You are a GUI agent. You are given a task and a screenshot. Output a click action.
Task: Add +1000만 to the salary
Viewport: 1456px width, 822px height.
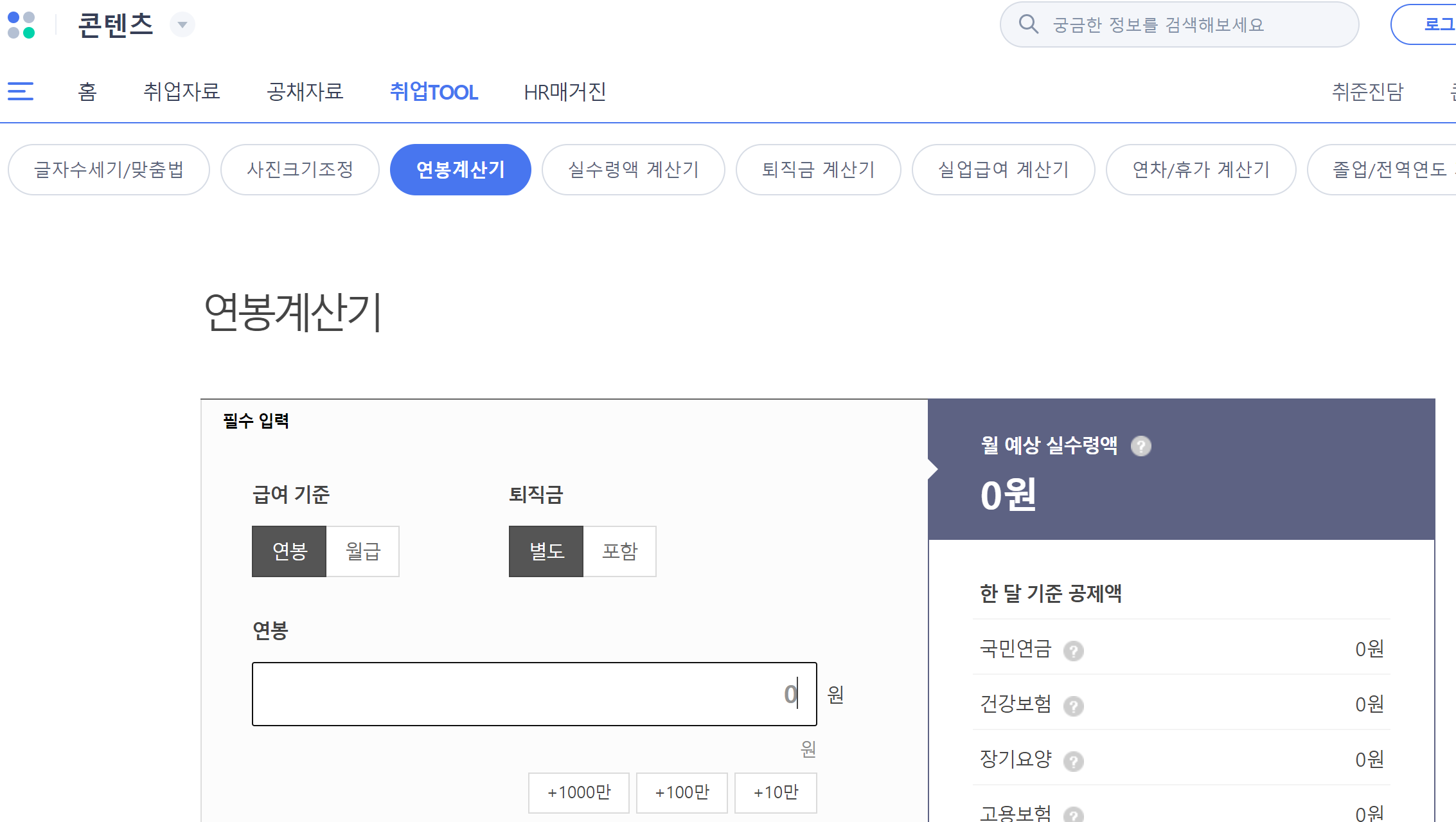579,792
